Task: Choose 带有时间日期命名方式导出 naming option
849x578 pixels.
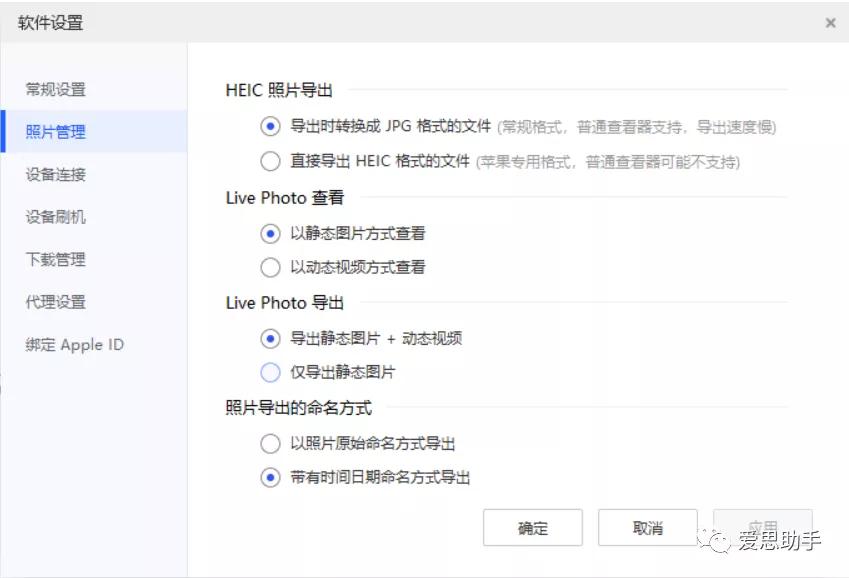Action: [x=269, y=478]
